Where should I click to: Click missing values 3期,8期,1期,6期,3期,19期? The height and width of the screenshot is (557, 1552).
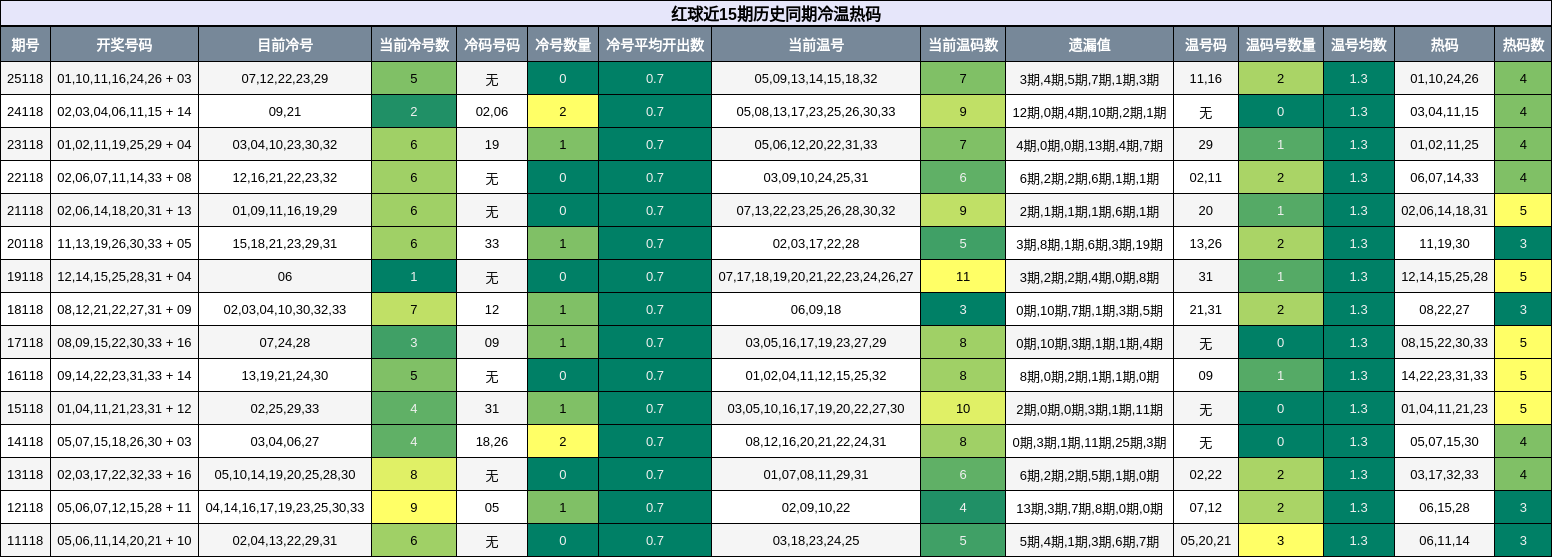tap(1089, 243)
